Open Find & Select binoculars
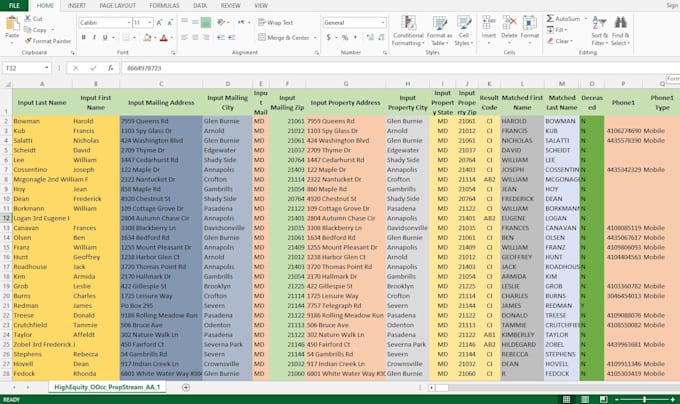The width and height of the screenshot is (680, 404). [621, 30]
